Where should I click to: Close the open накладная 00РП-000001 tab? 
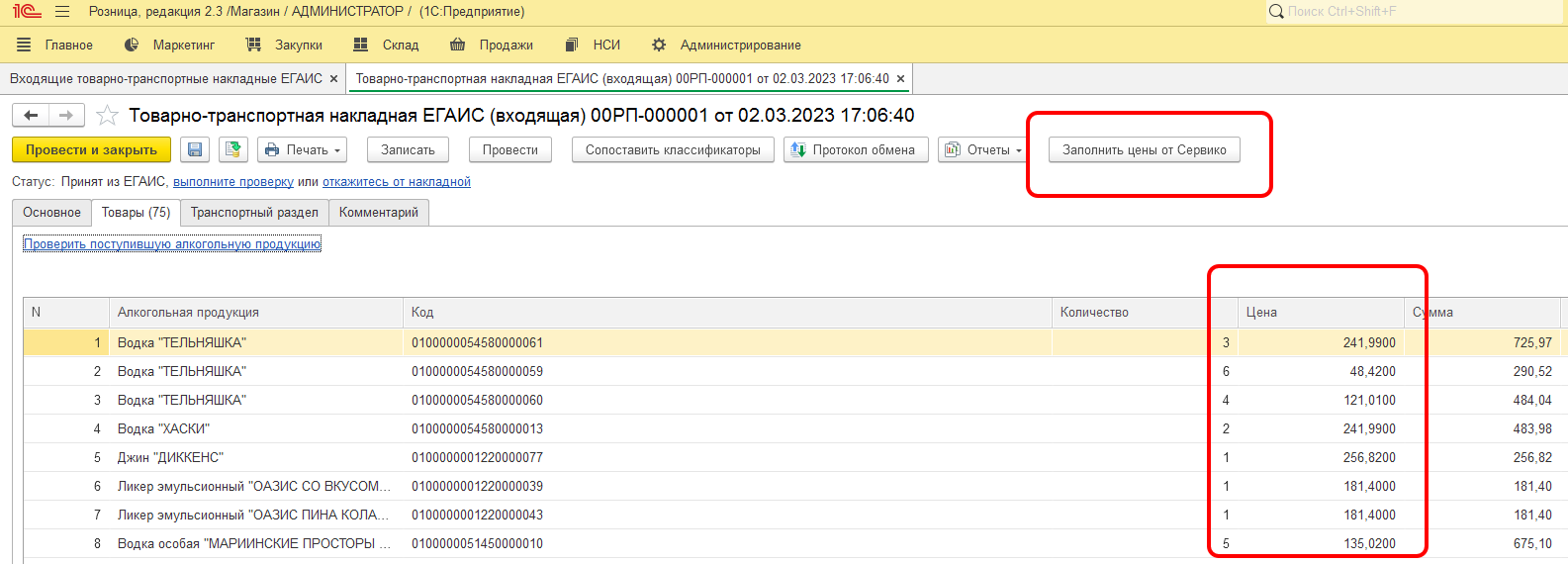[x=900, y=79]
